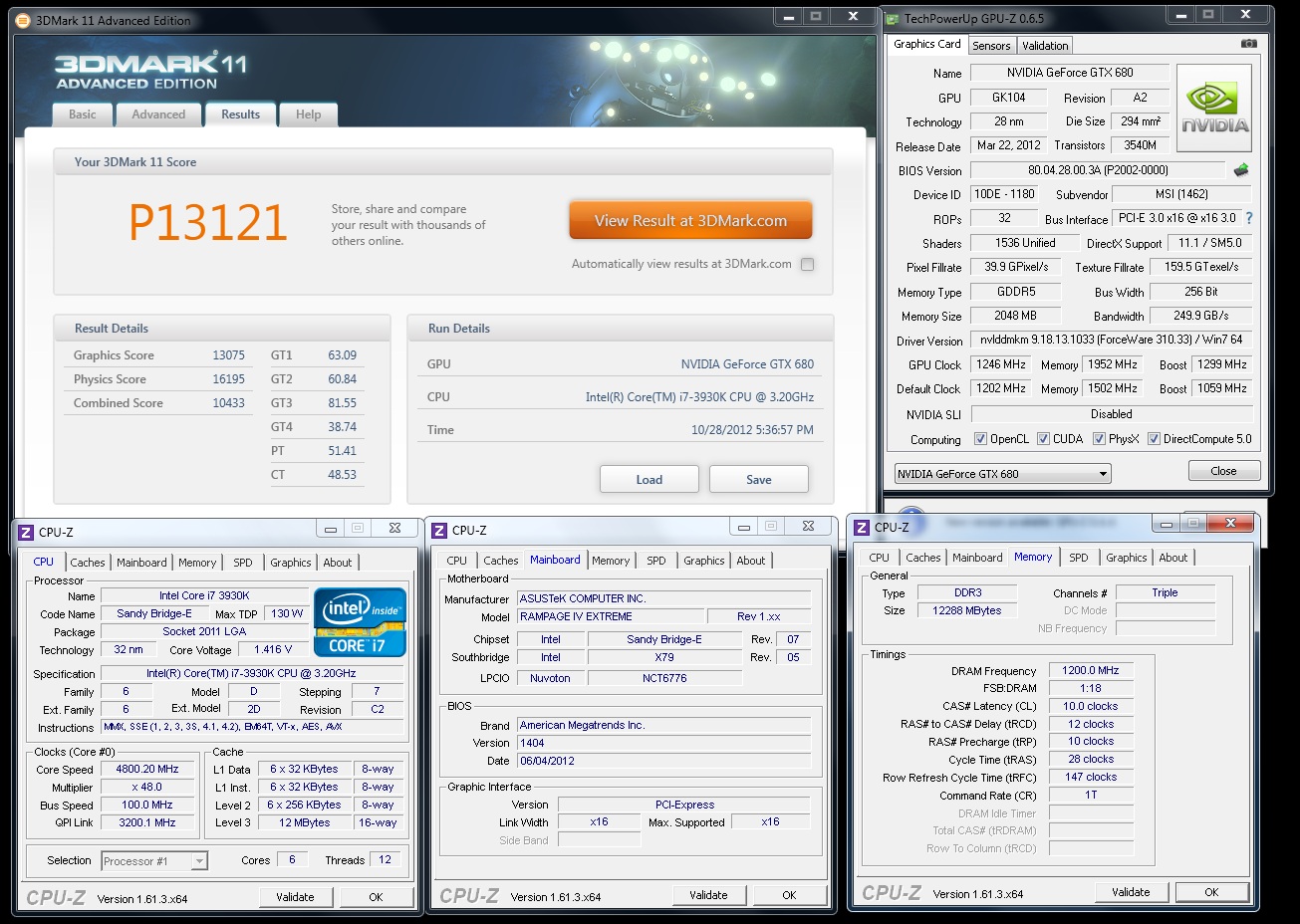This screenshot has height=924, width=1300.
Task: Click OK in CPU-Z memory window
Action: click(1211, 892)
